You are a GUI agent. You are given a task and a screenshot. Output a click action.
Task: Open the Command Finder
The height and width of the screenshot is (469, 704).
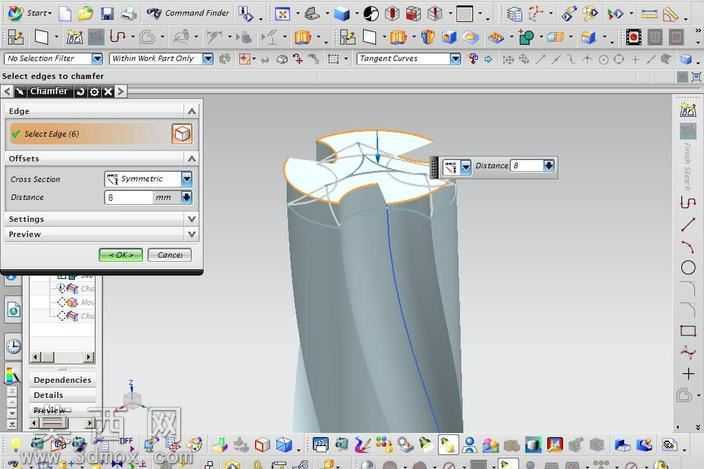pyautogui.click(x=188, y=13)
